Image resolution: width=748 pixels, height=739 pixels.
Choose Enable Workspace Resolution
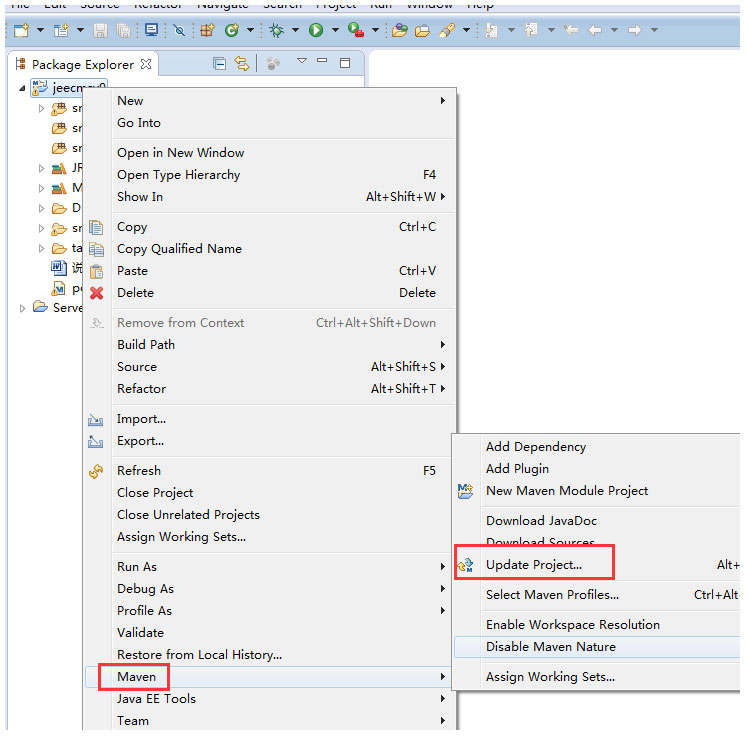pos(572,625)
